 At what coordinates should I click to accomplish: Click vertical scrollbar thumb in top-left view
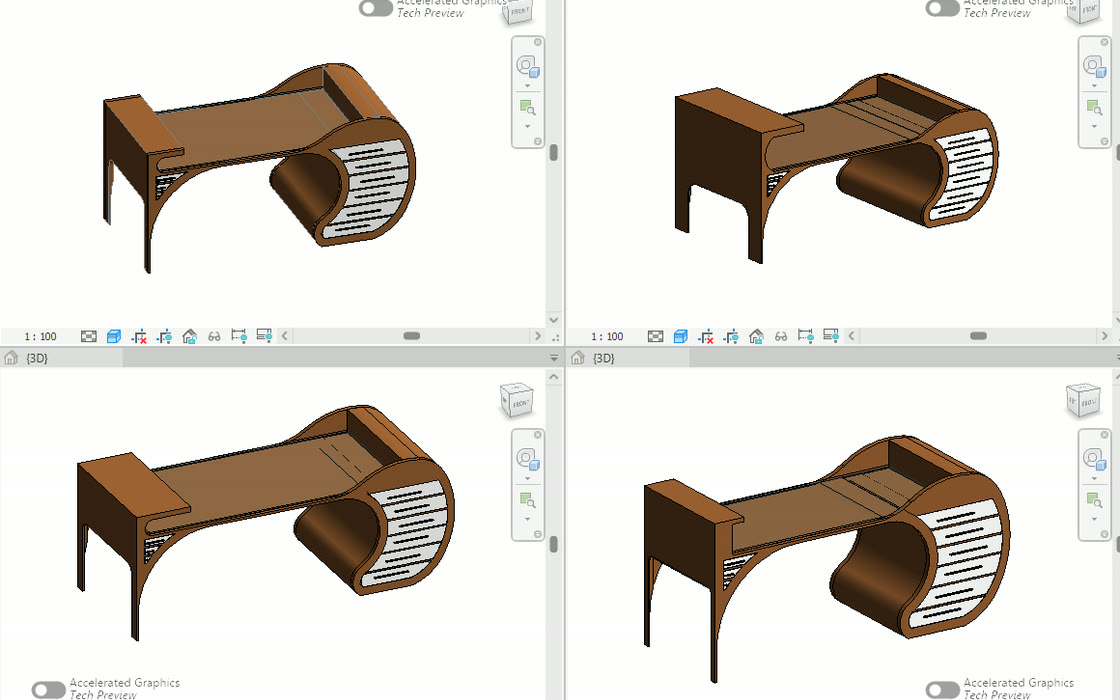(x=554, y=153)
